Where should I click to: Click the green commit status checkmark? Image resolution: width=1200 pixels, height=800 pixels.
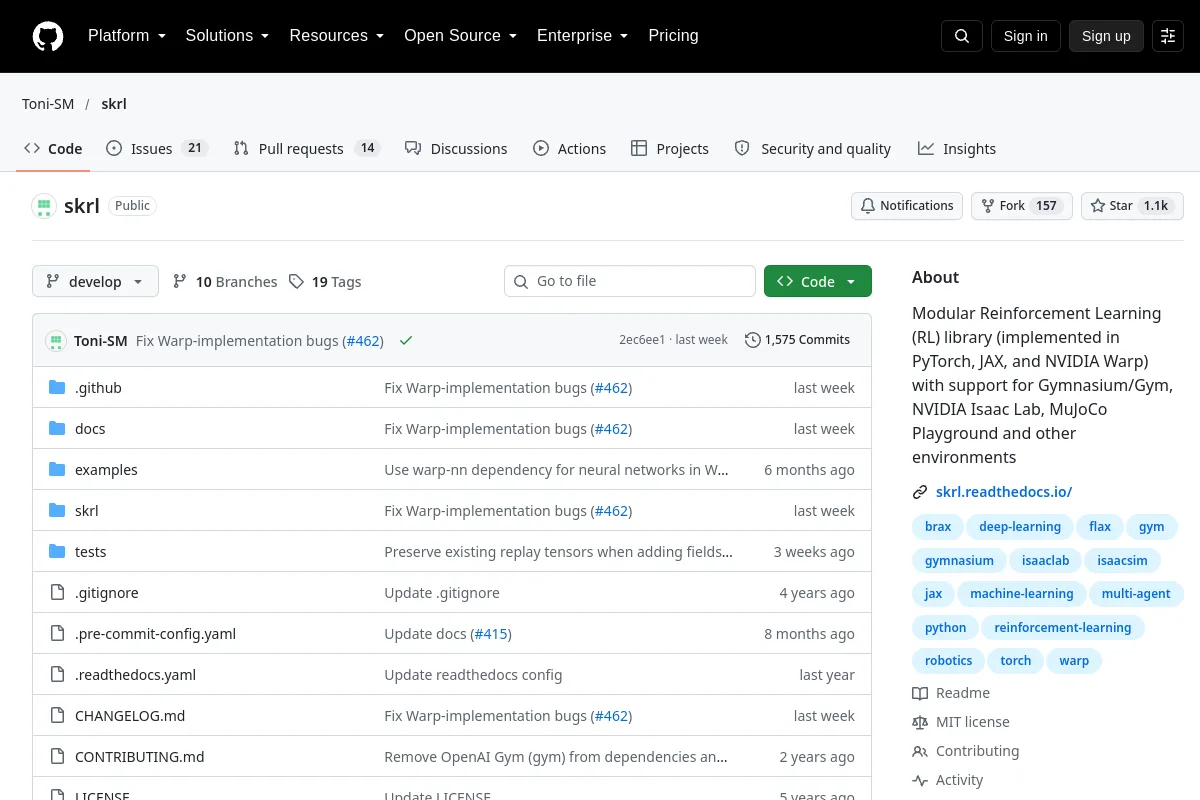pyautogui.click(x=406, y=340)
